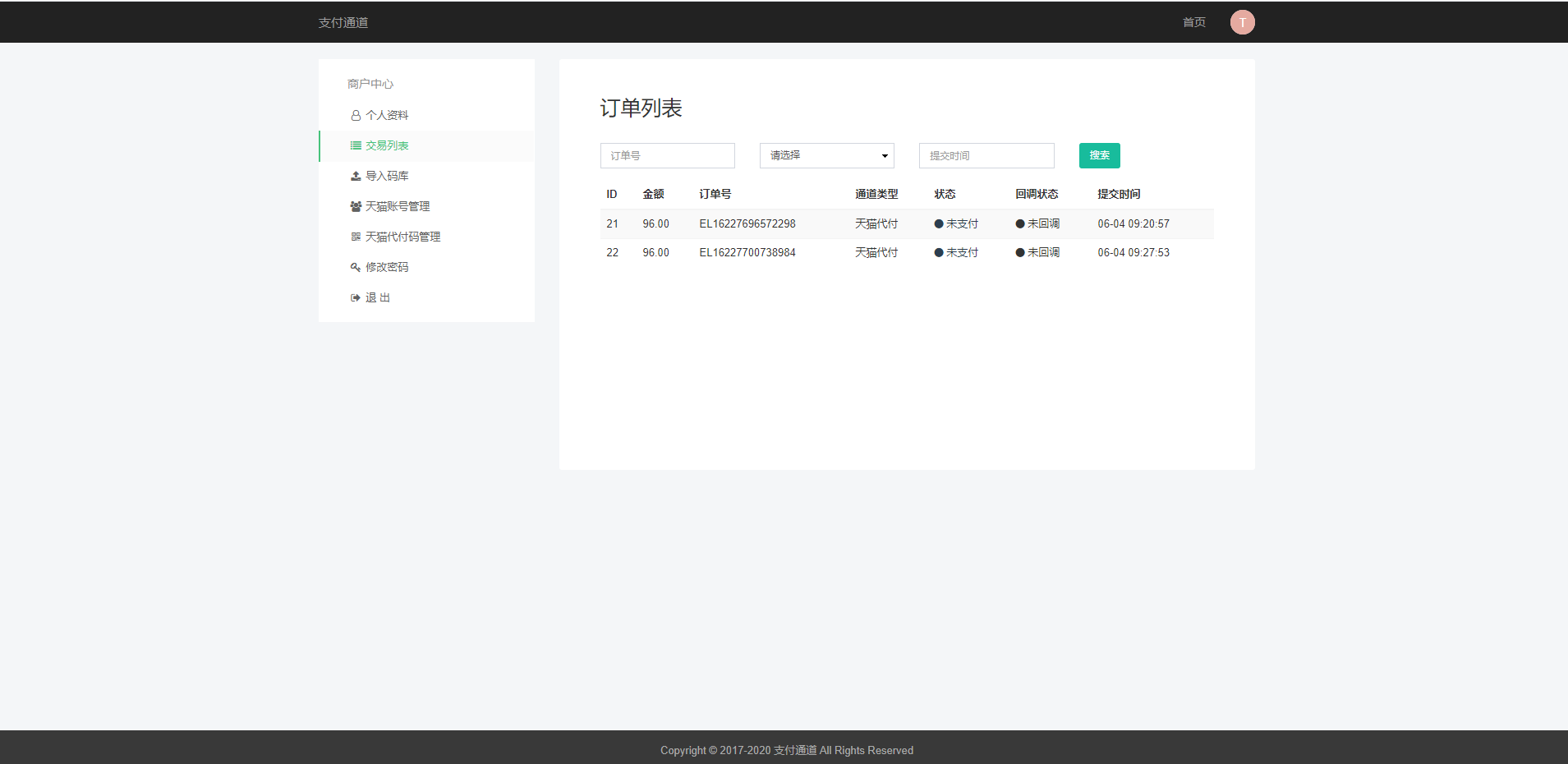Click the 提交时间 date field
The height and width of the screenshot is (764, 1568).
coord(986,155)
